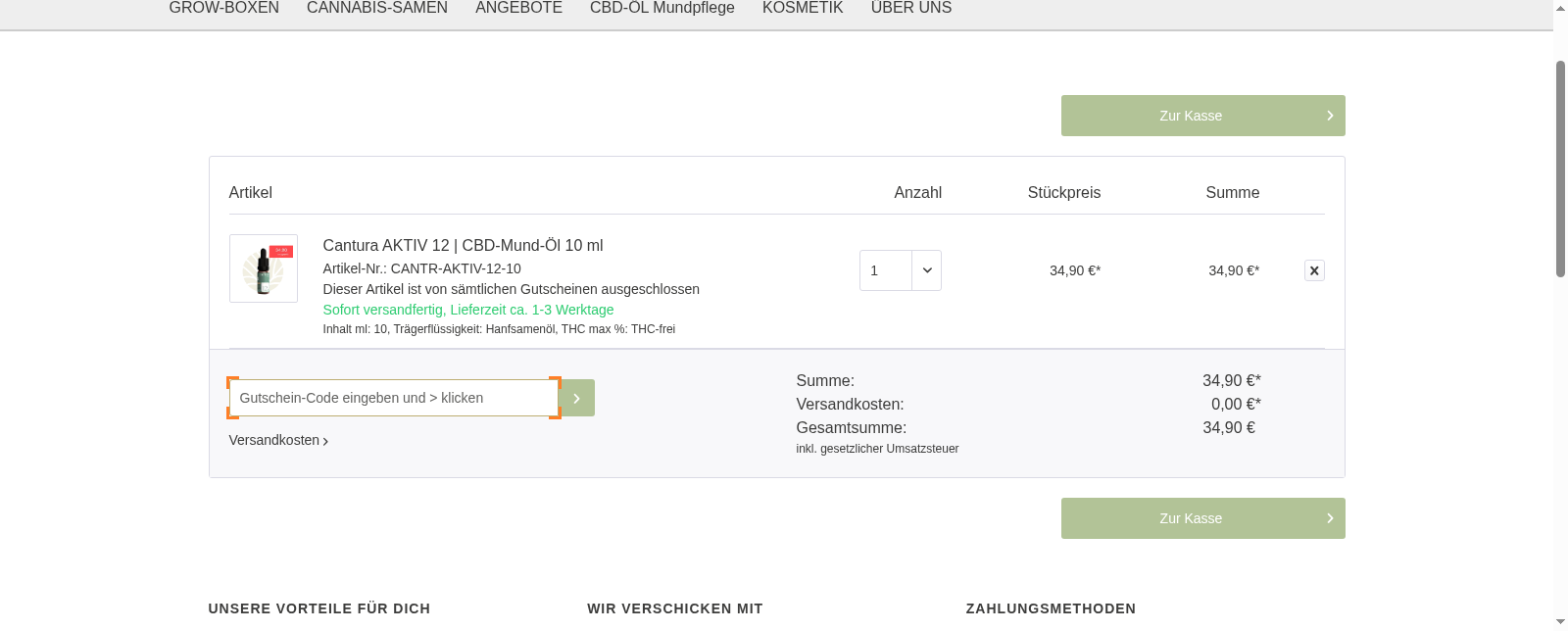Click the scrollbar up arrow
The height and width of the screenshot is (631, 1568).
pos(1560,6)
